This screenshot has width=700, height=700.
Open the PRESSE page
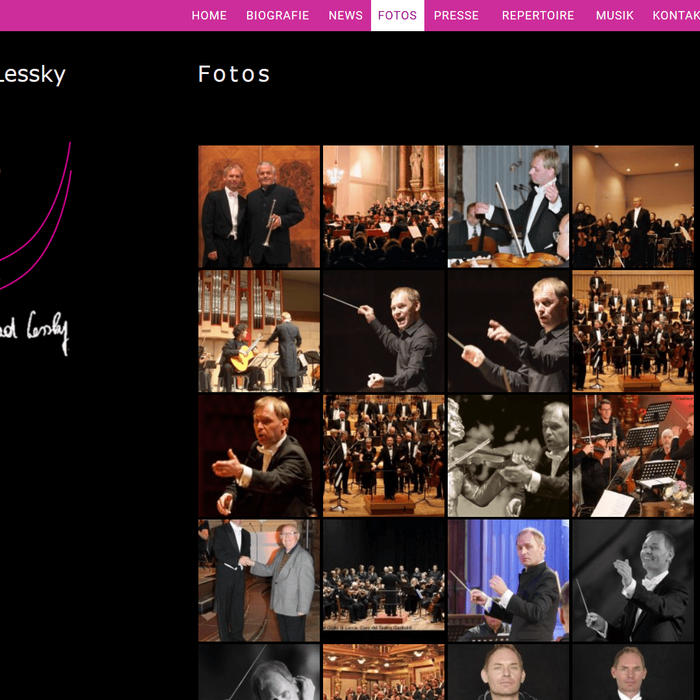456,16
